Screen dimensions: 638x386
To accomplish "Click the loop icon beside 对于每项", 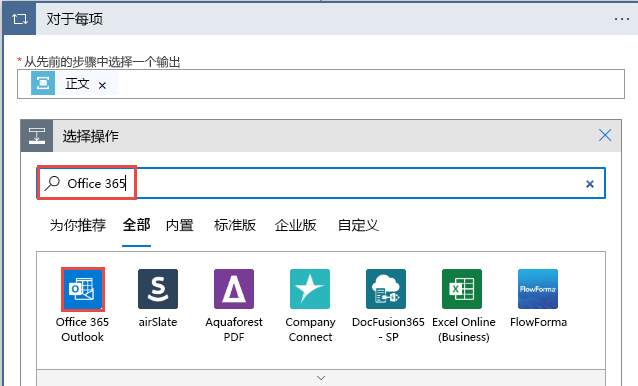I will (x=20, y=19).
